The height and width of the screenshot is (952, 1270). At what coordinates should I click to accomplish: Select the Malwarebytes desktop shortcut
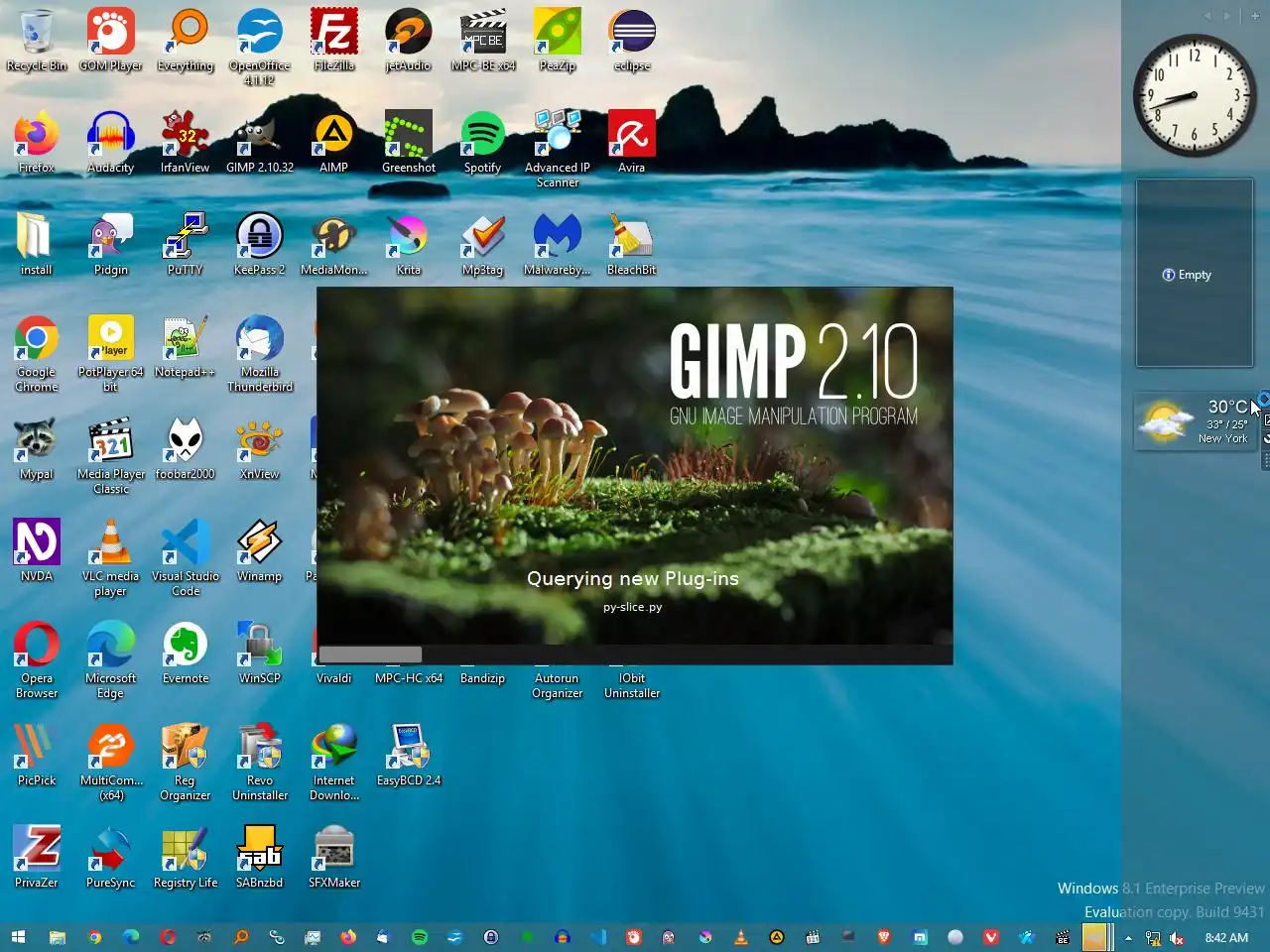(558, 244)
